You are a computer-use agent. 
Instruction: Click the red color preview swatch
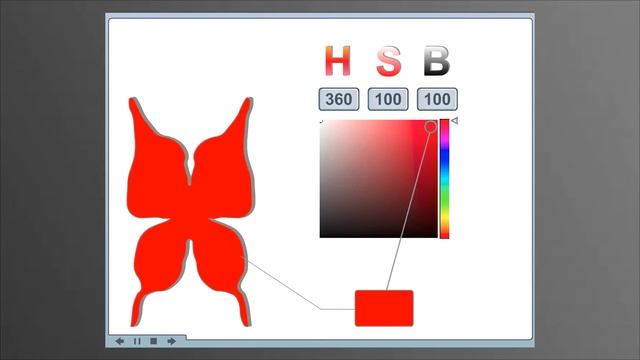[x=384, y=308]
